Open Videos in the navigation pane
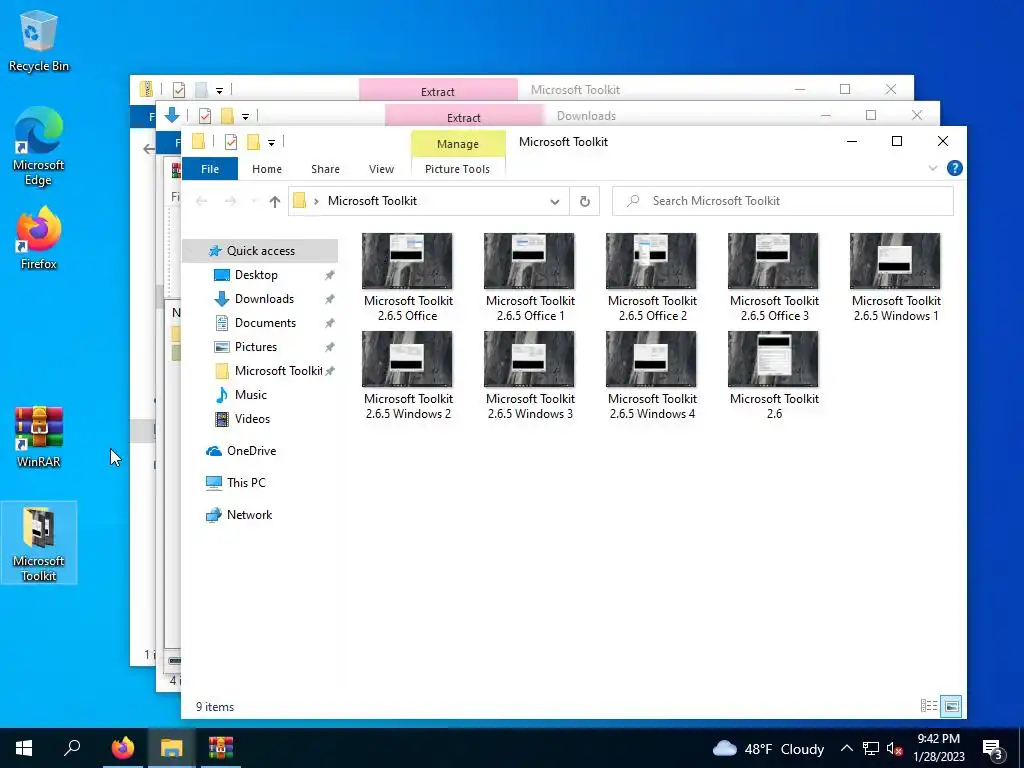 (252, 419)
